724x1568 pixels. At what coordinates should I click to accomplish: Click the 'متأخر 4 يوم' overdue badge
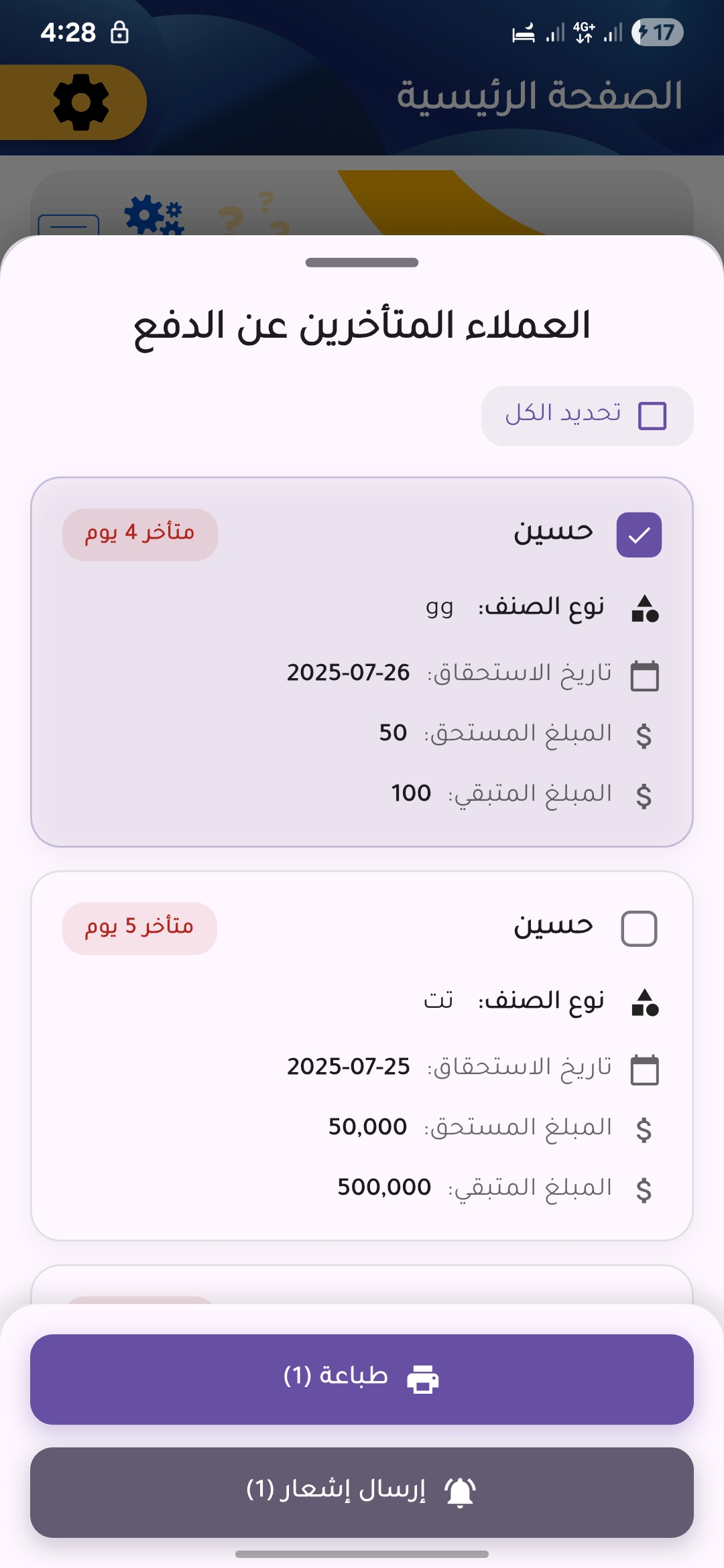click(x=140, y=534)
